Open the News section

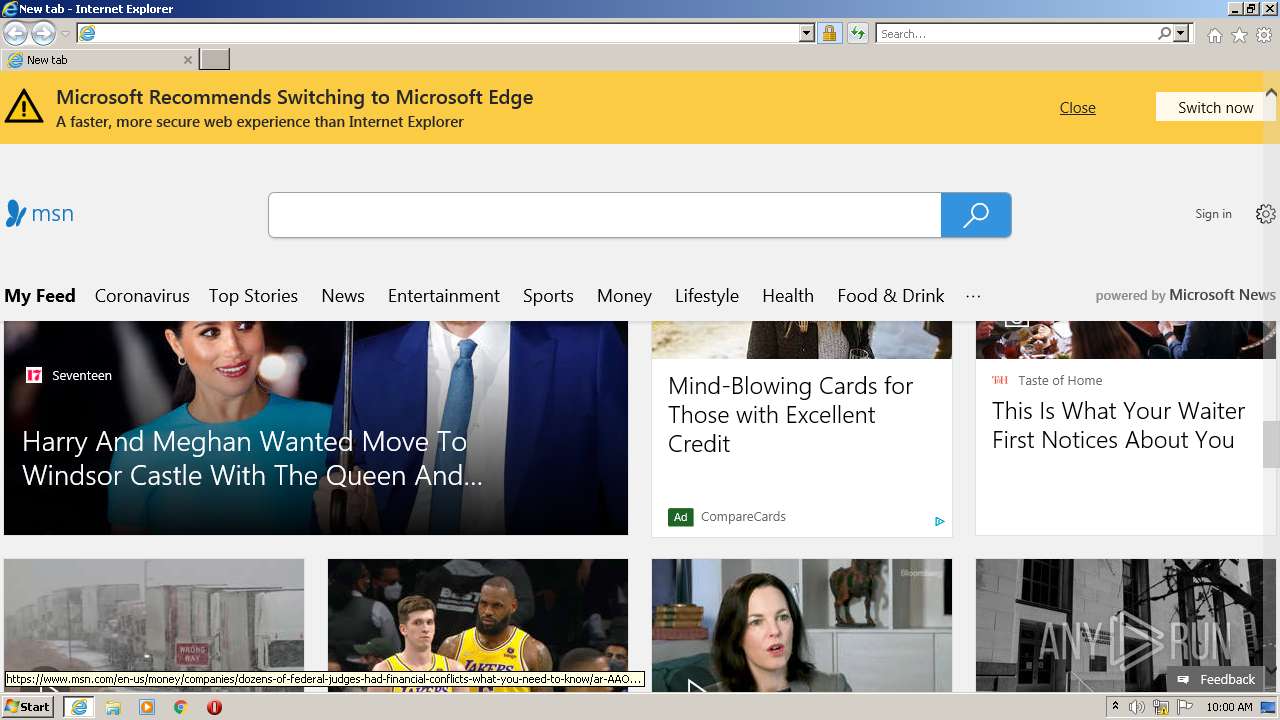(343, 296)
